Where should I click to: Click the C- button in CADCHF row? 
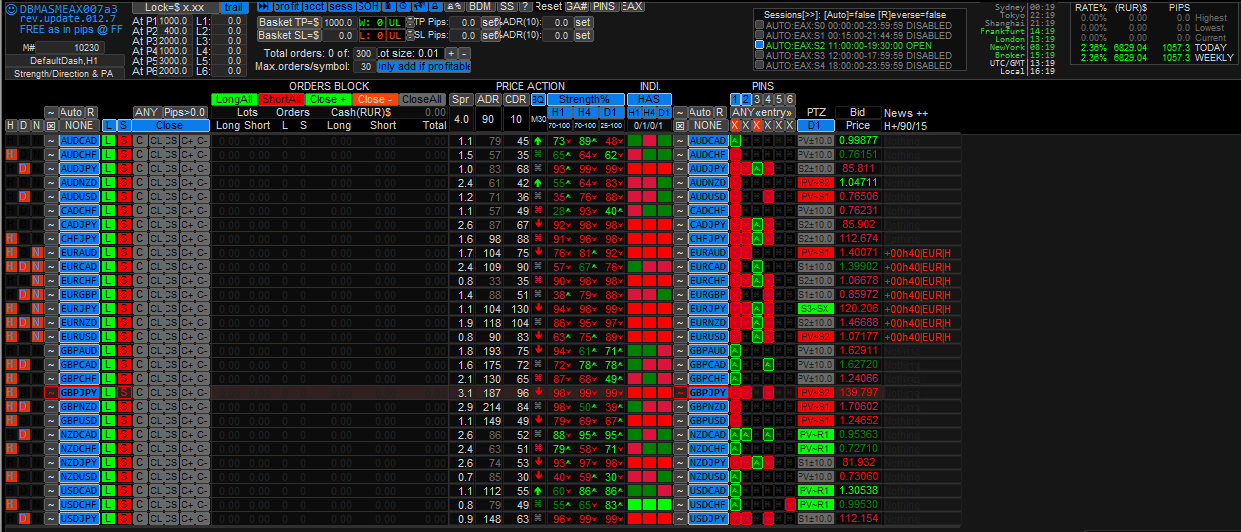(201, 211)
